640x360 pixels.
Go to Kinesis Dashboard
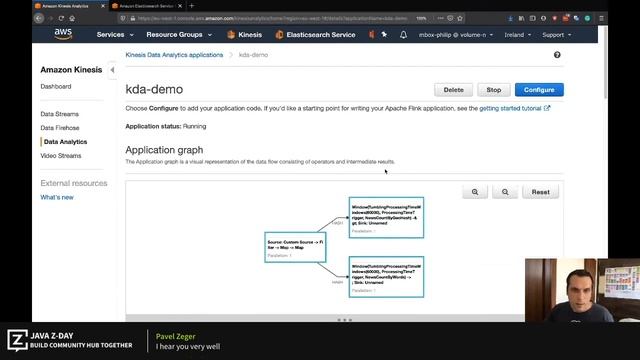click(56, 87)
